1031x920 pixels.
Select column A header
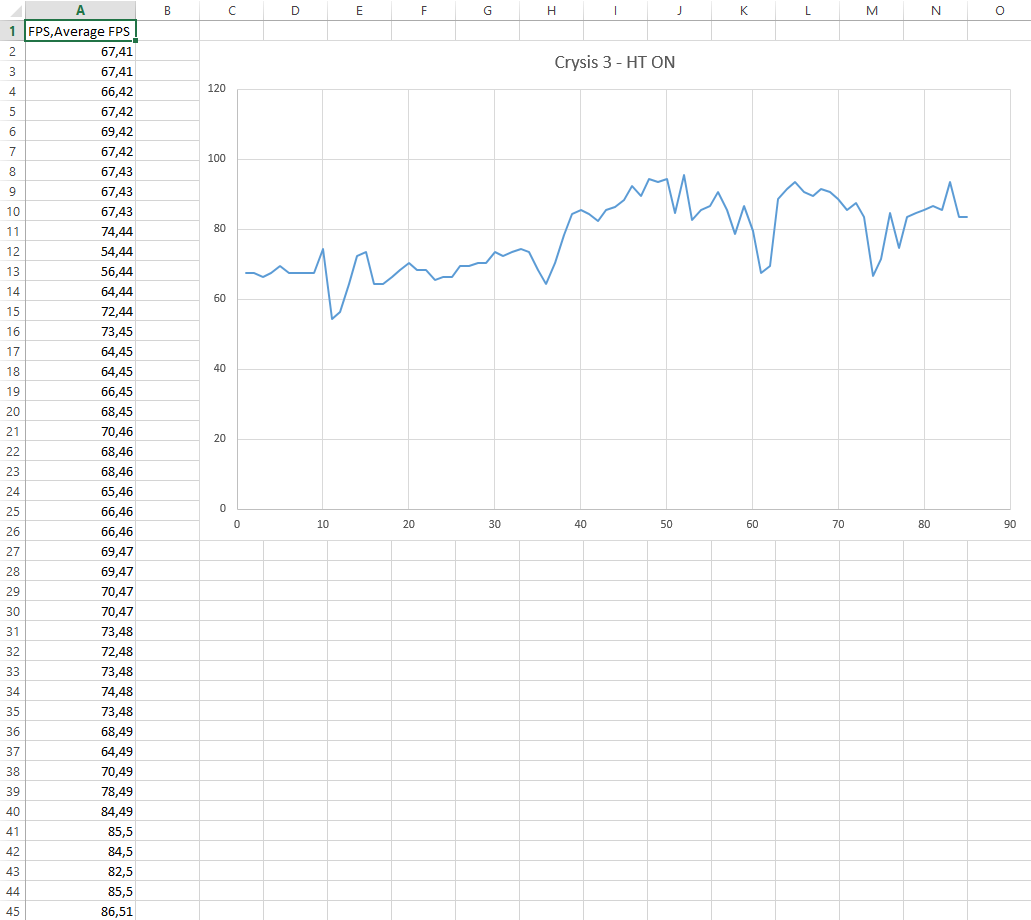(x=81, y=10)
